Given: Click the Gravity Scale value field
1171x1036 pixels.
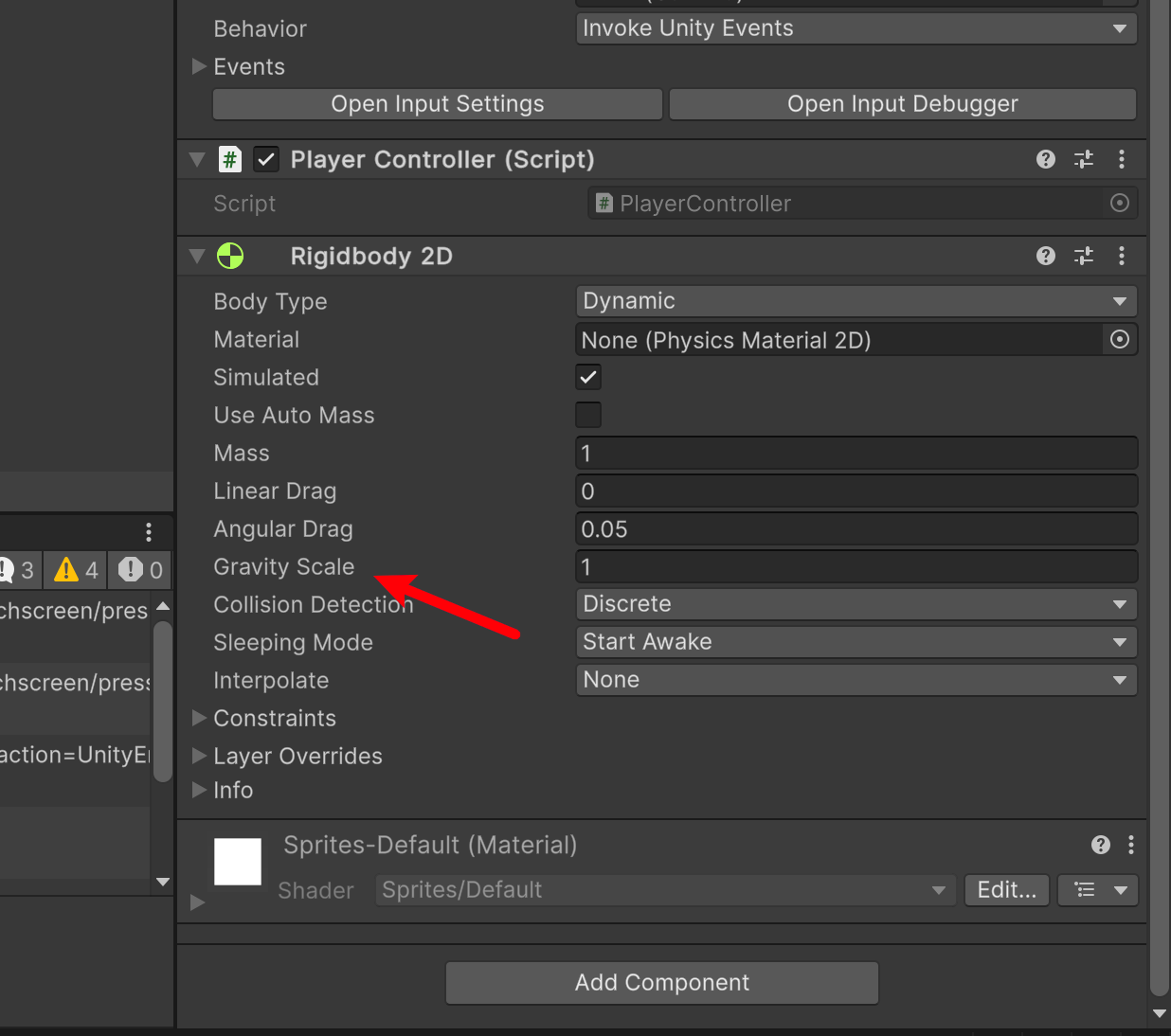Looking at the screenshot, I should (x=856, y=566).
